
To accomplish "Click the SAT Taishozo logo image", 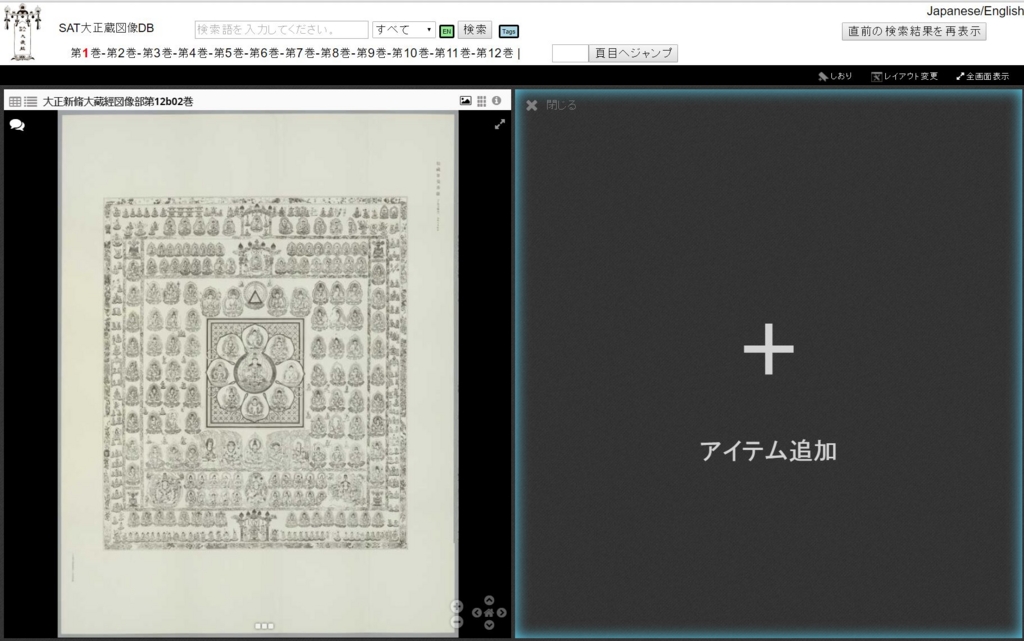I will click(x=22, y=33).
